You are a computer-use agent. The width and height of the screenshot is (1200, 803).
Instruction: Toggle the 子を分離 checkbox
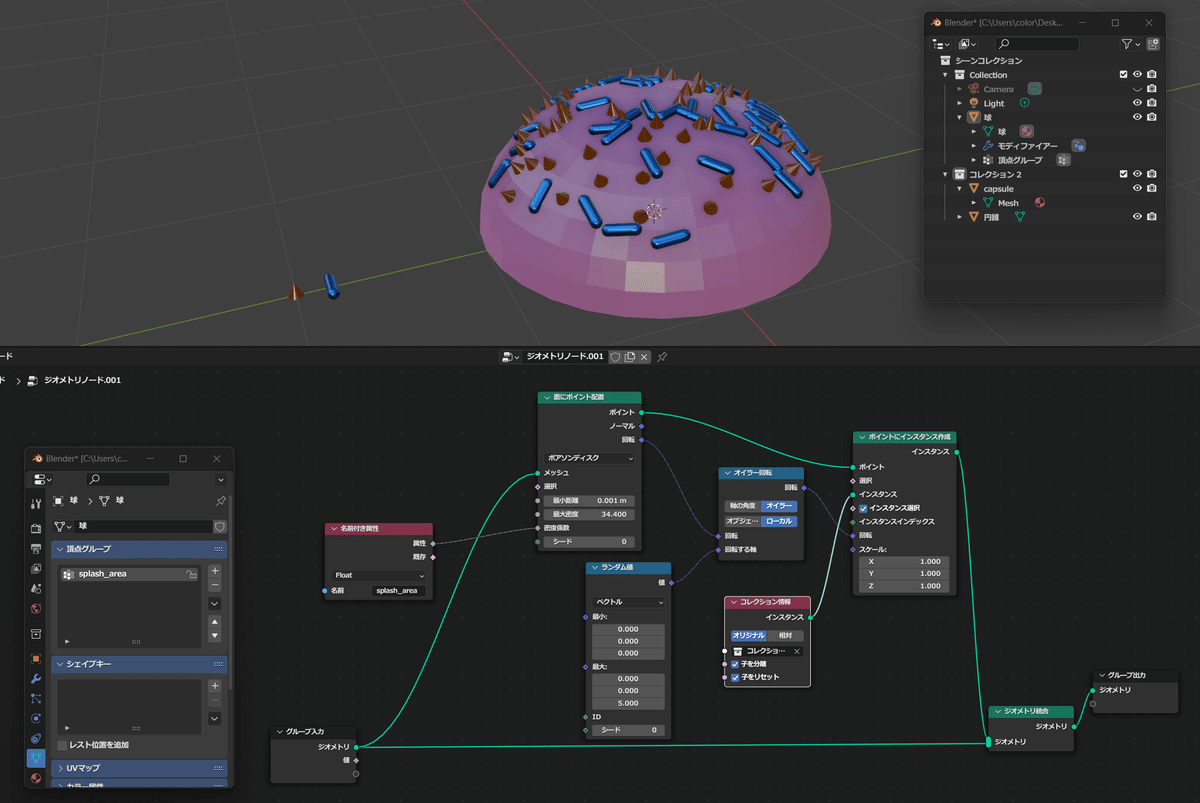point(735,663)
